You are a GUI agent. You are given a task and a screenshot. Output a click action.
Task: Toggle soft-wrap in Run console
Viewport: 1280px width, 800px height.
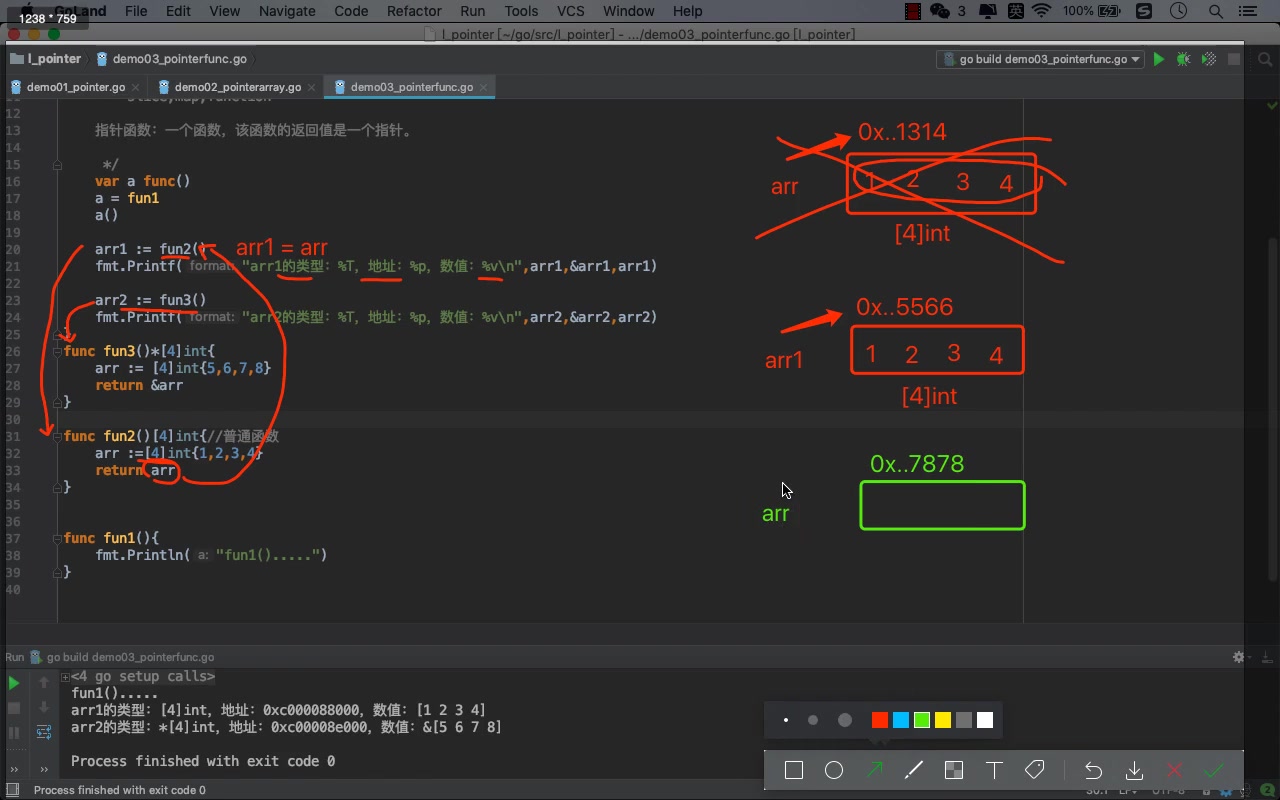pyautogui.click(x=44, y=732)
